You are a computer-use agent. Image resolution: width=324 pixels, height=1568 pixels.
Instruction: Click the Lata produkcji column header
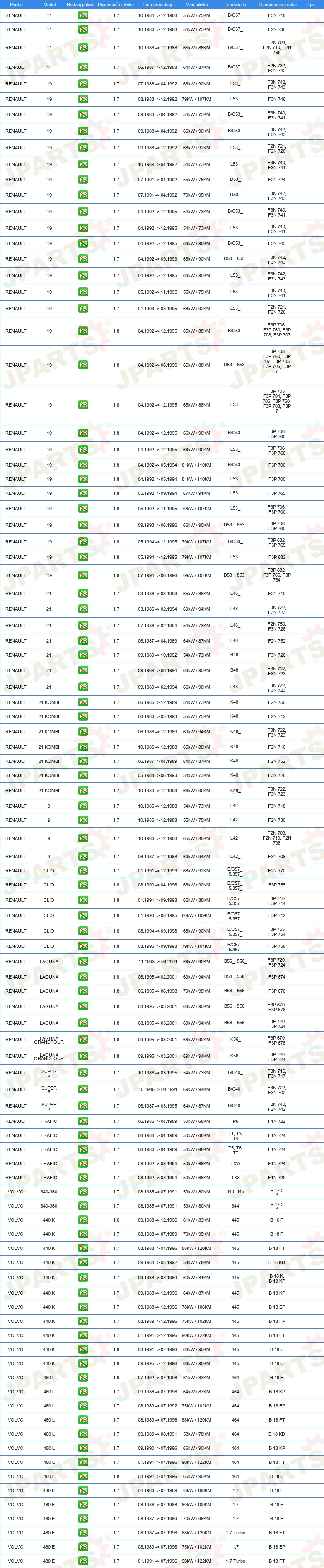[157, 4]
